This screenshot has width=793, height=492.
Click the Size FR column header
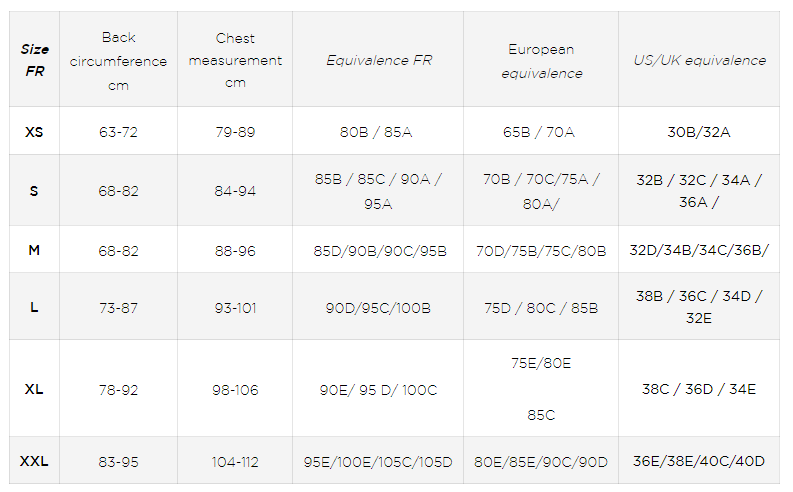34,60
